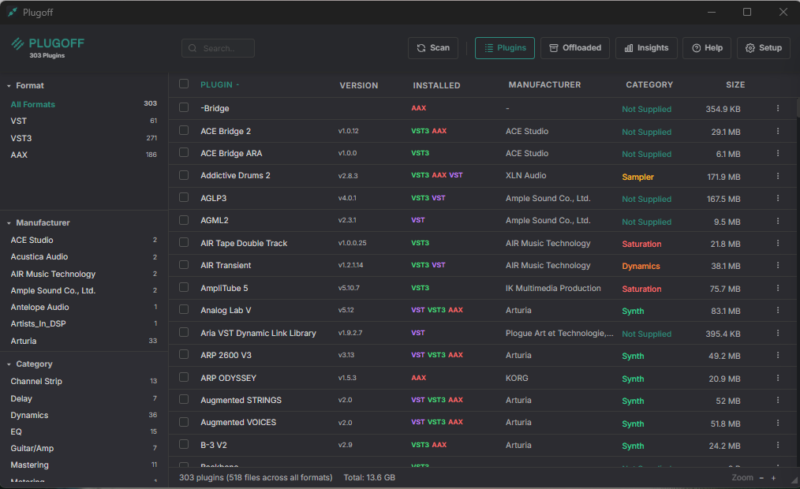
Task: Open the kebab menu for AGLP3
Action: [778, 198]
